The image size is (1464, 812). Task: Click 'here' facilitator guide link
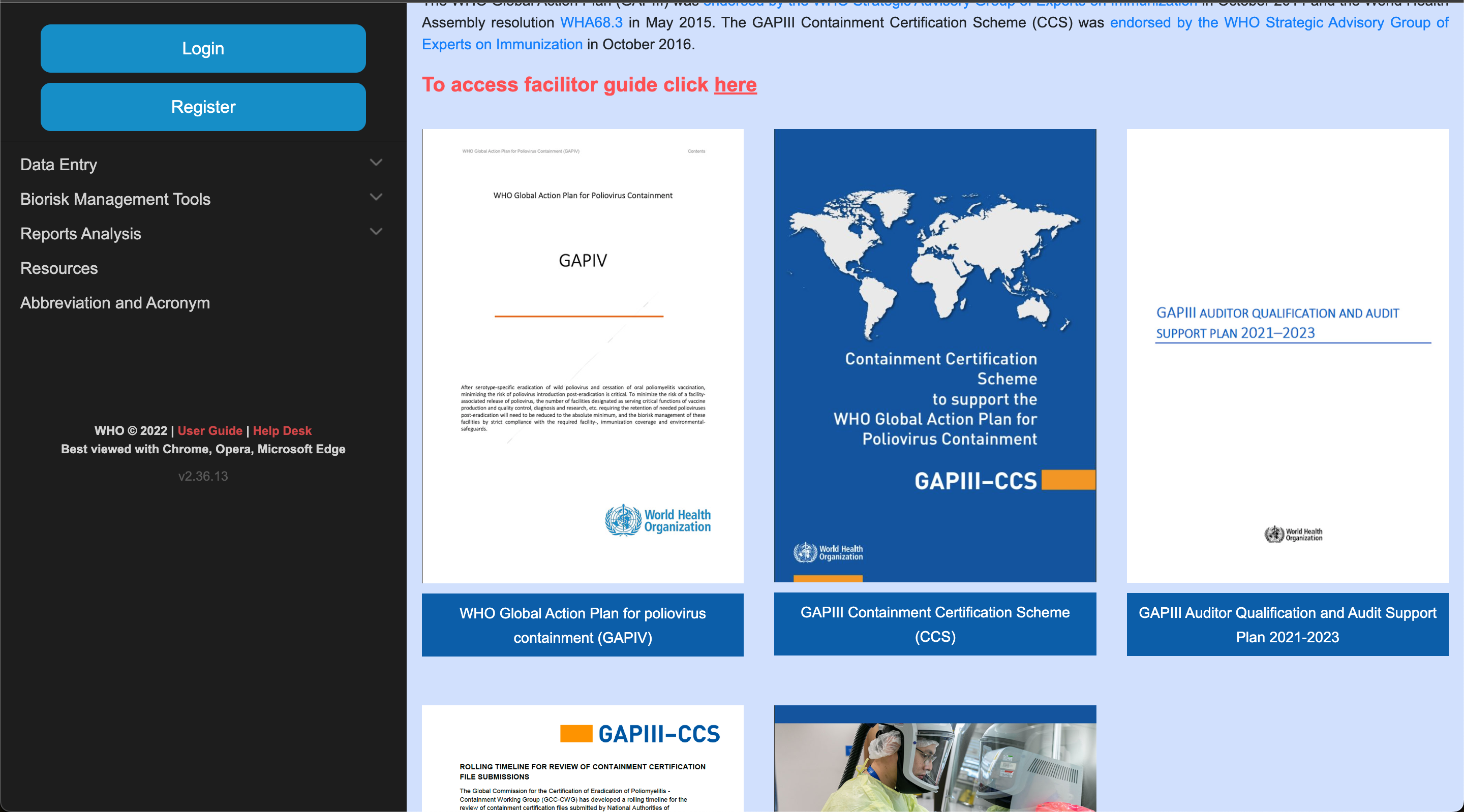coord(735,85)
